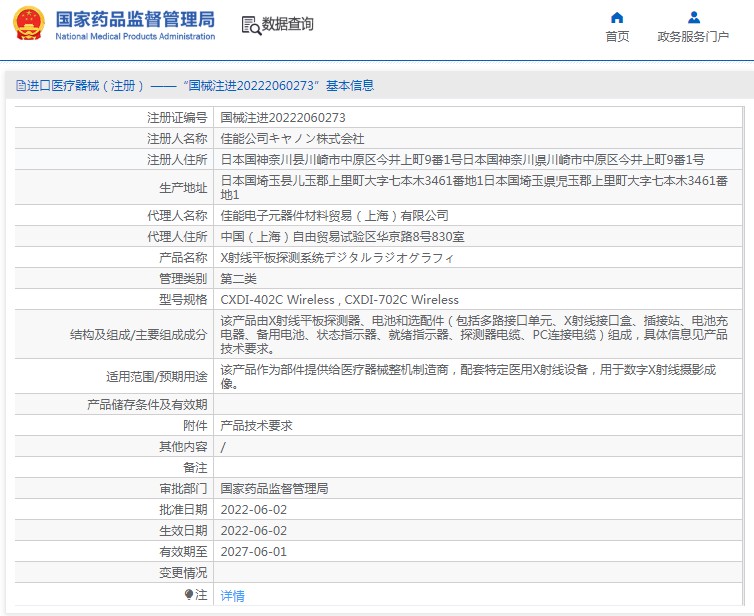The image size is (754, 616).
Task: Select registration number 国械注进20222060273 cell
Action: [283, 118]
